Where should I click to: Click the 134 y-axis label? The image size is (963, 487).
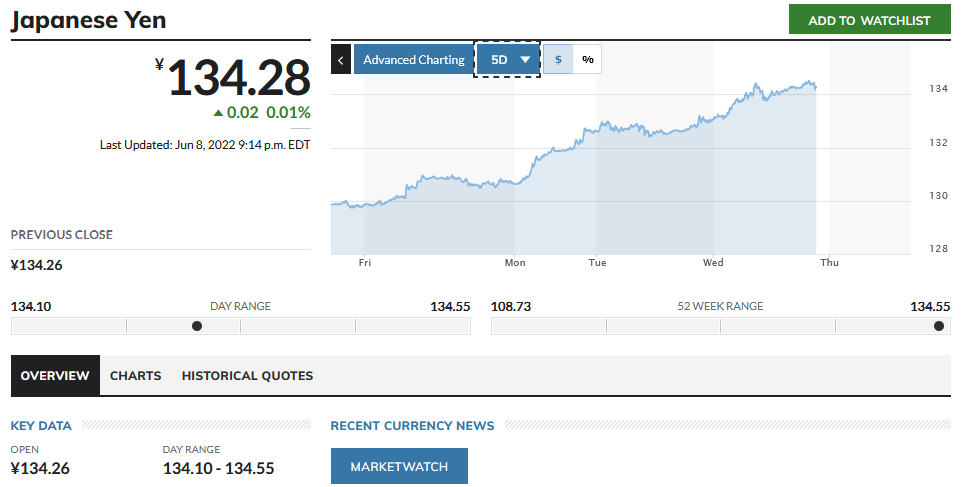938,89
